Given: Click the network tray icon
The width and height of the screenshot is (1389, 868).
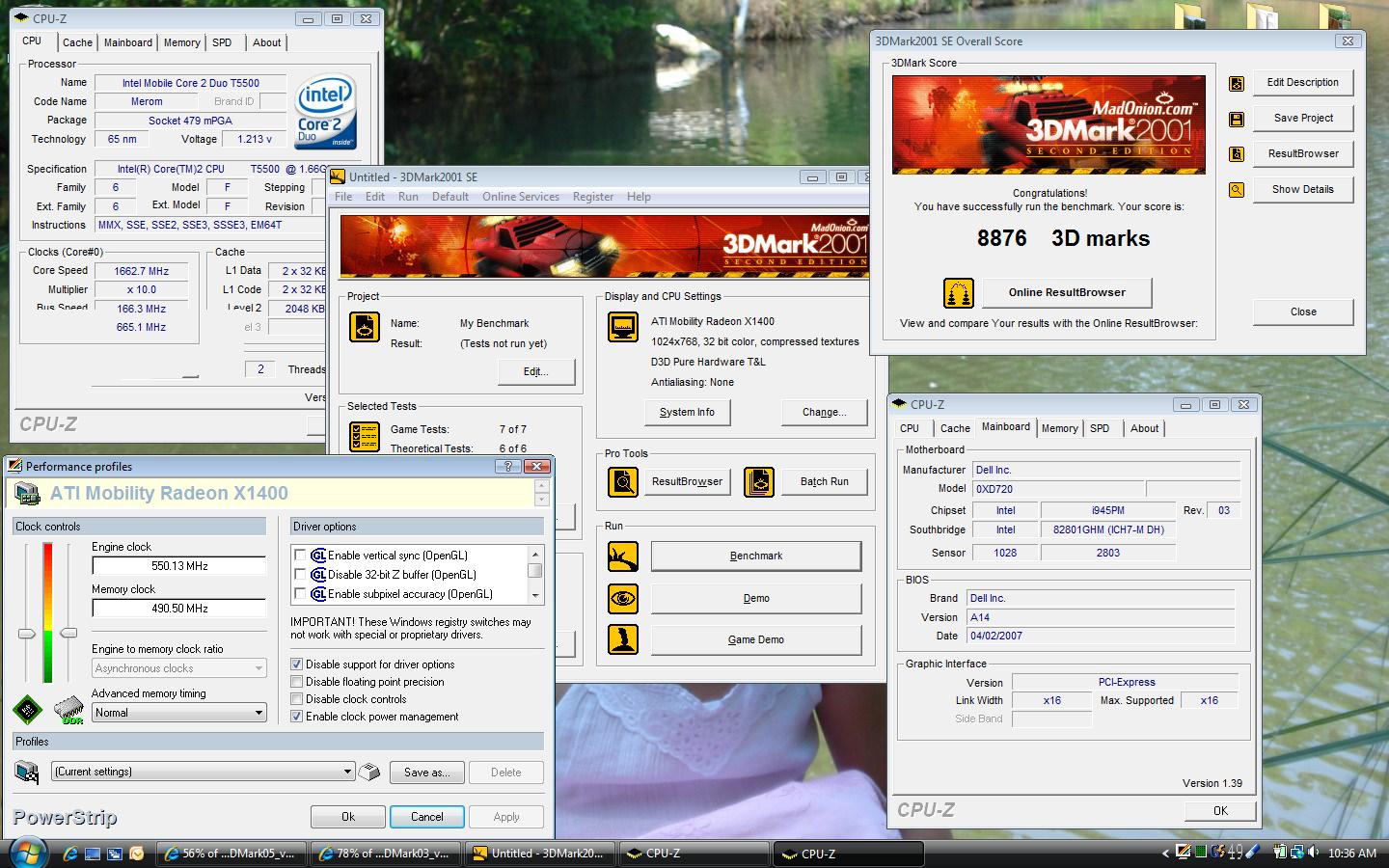Looking at the screenshot, I should click(1295, 853).
